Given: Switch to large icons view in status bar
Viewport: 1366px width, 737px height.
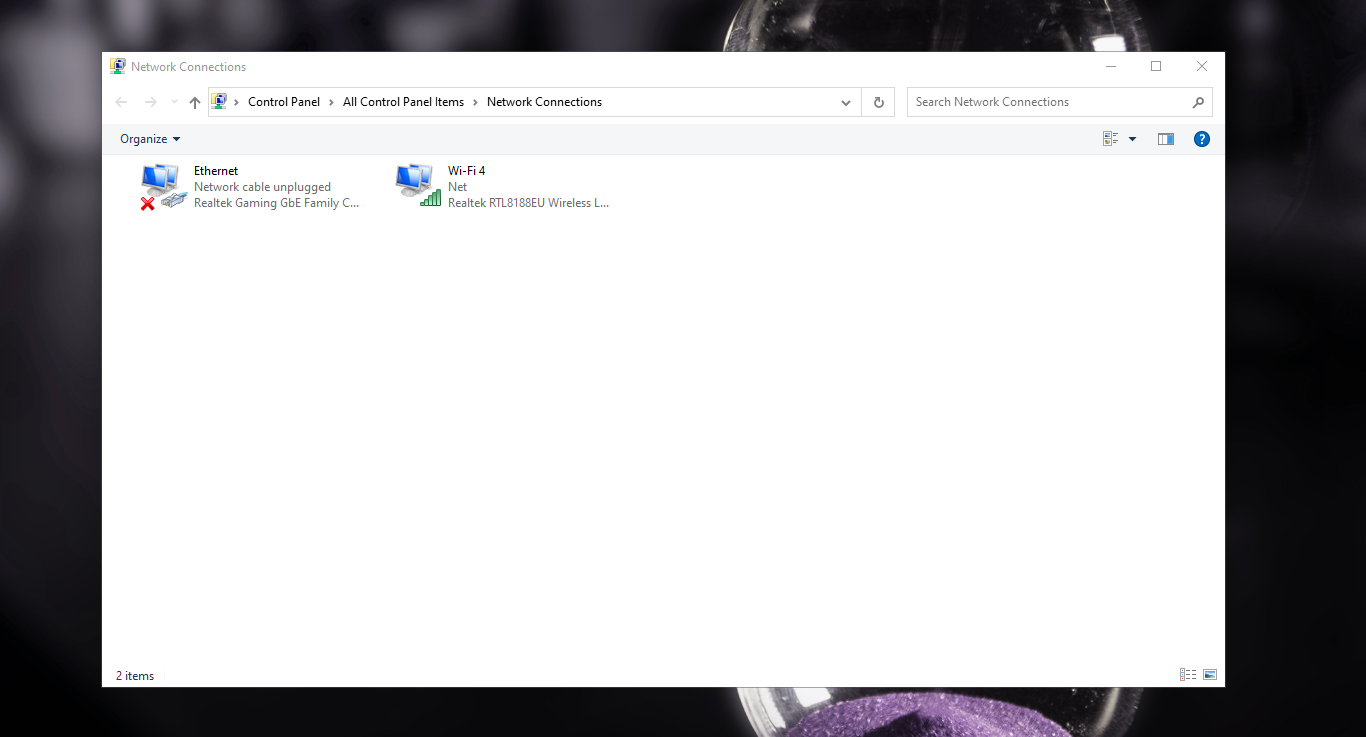Looking at the screenshot, I should click(1210, 675).
